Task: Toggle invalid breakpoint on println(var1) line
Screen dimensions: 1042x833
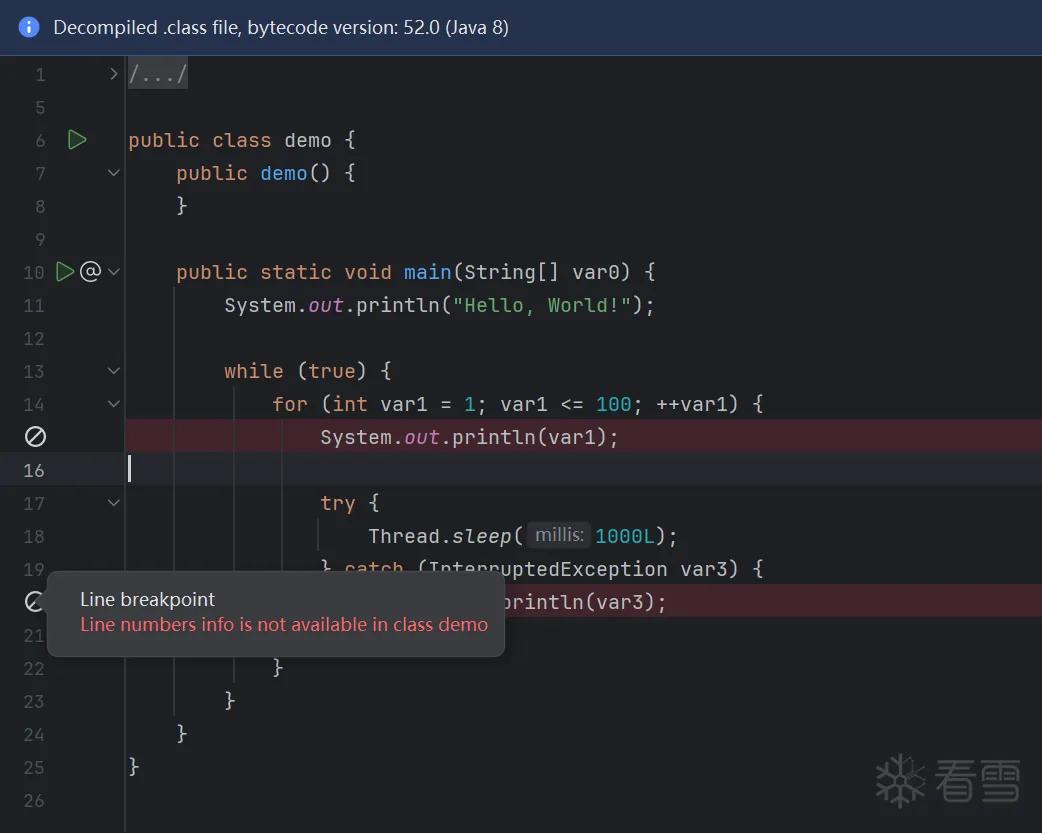Action: click(x=35, y=437)
